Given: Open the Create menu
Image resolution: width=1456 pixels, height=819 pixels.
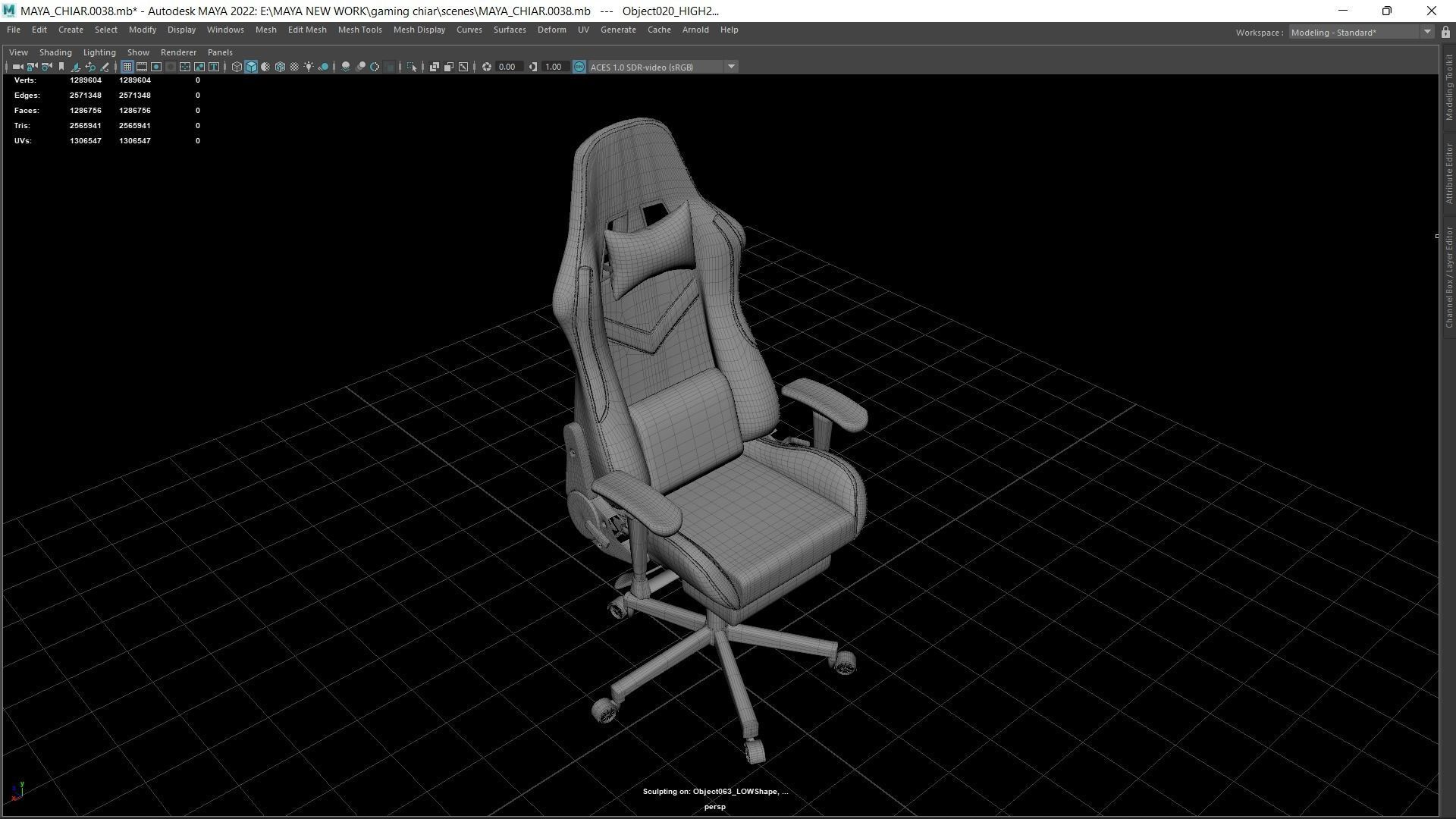Looking at the screenshot, I should click(71, 30).
